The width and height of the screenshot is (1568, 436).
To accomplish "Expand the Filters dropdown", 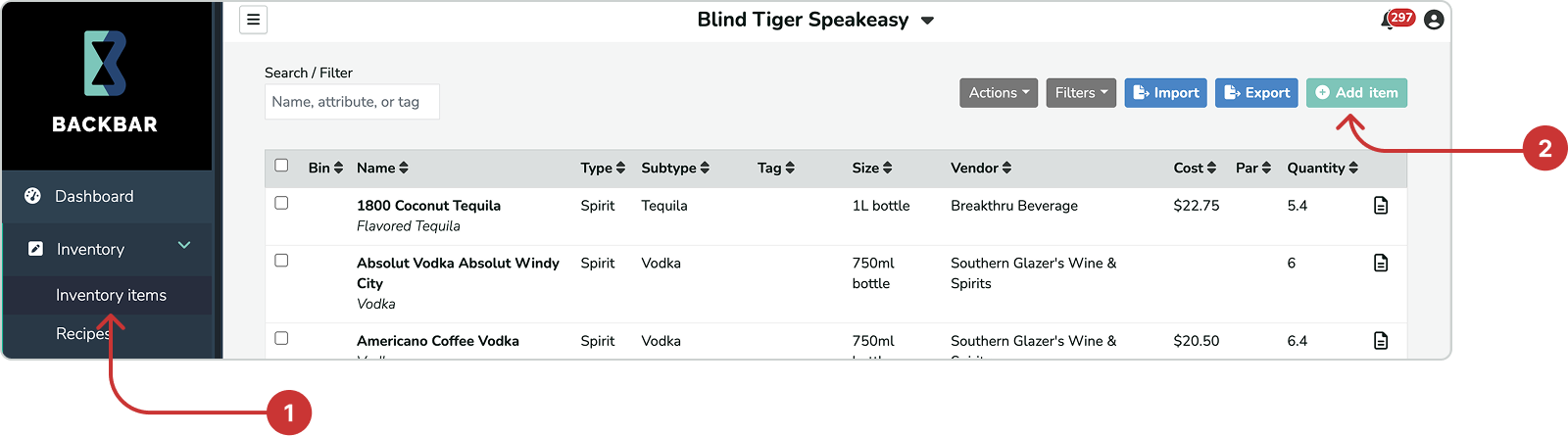I will click(x=1081, y=93).
